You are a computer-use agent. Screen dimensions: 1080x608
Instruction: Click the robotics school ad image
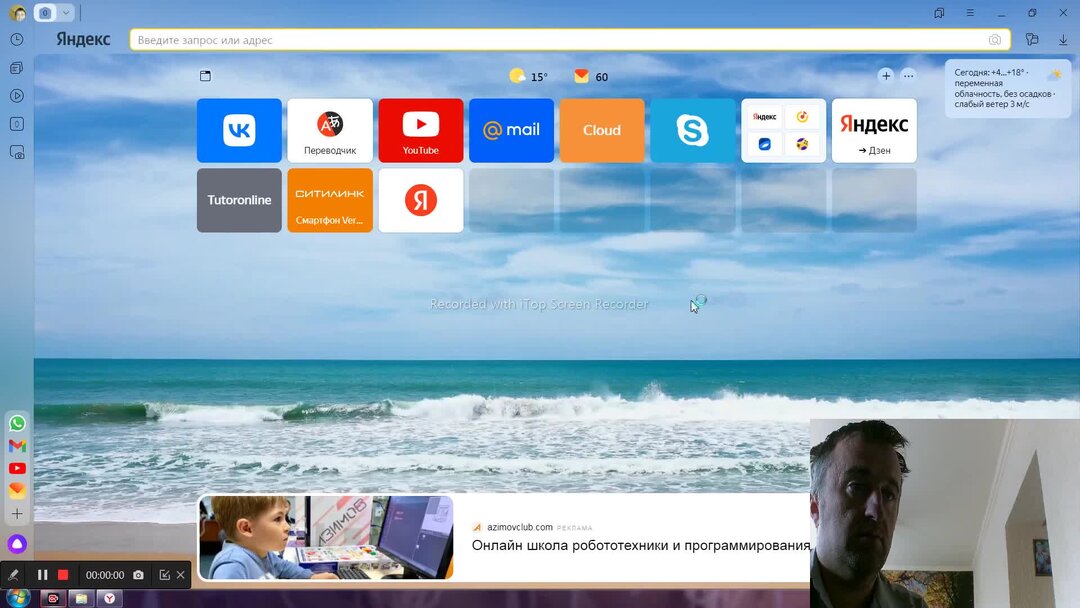point(326,538)
